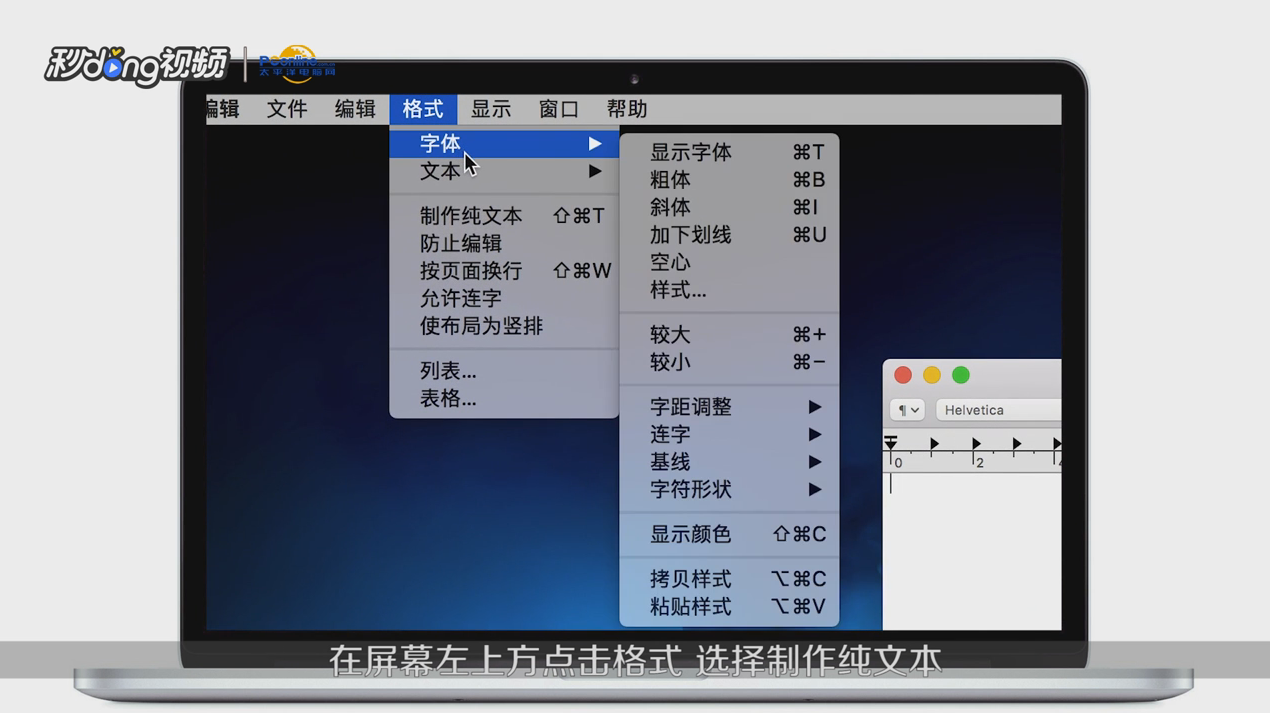Screen dimensions: 1270x713
Task: Apply 粗体 from the font submenu
Action: [729, 180]
